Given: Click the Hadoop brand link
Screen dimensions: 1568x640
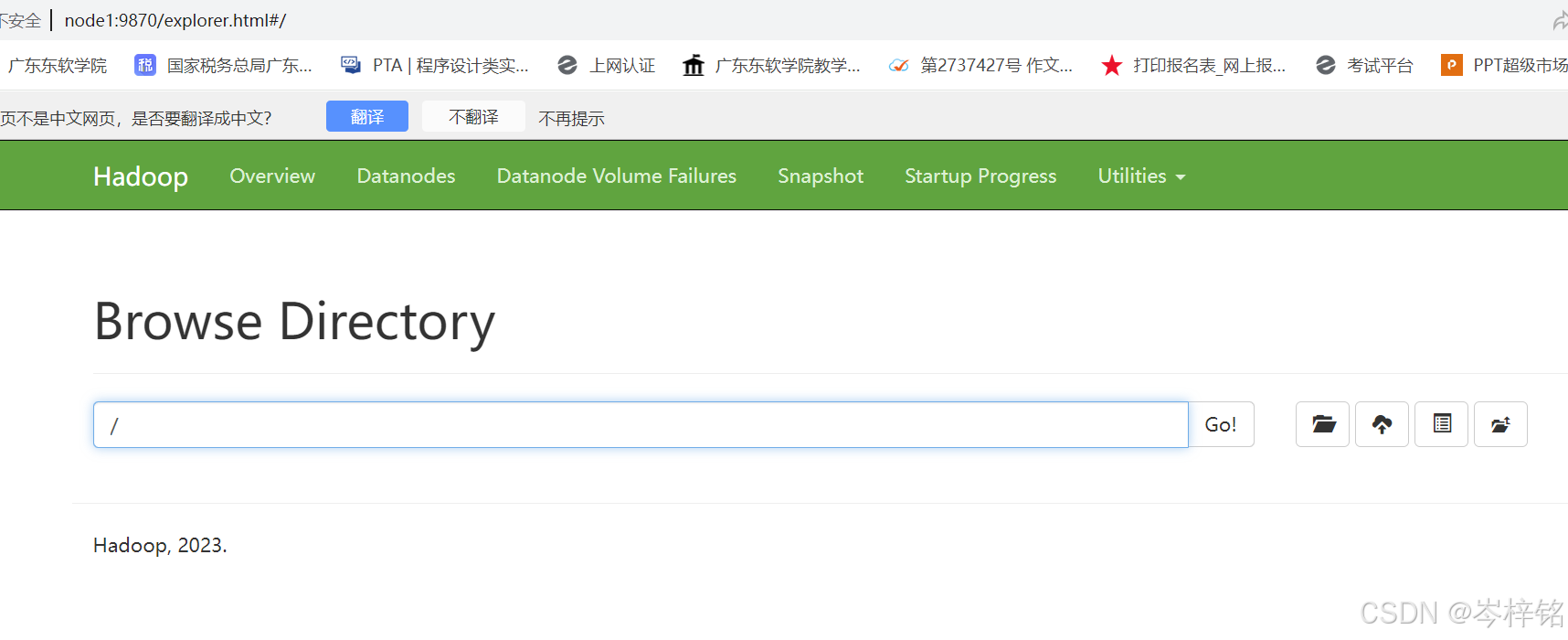Looking at the screenshot, I should coord(141,176).
